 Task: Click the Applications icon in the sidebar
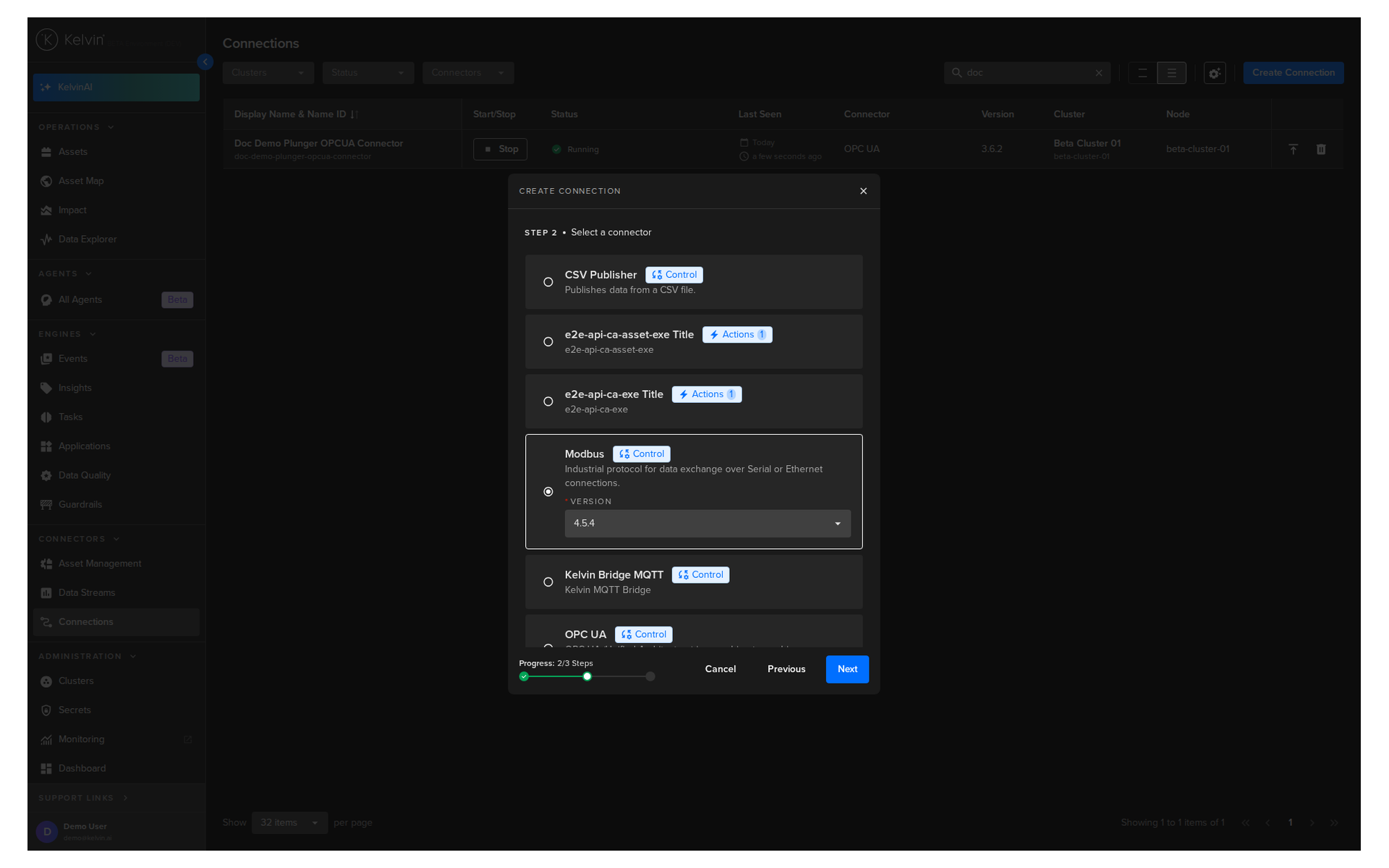pos(46,446)
